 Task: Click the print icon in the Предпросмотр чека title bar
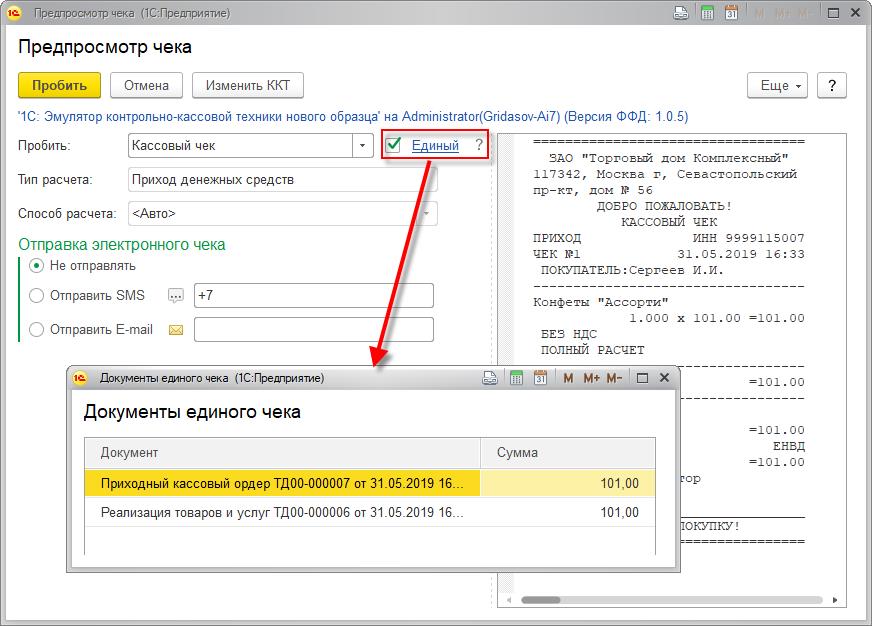[681, 13]
